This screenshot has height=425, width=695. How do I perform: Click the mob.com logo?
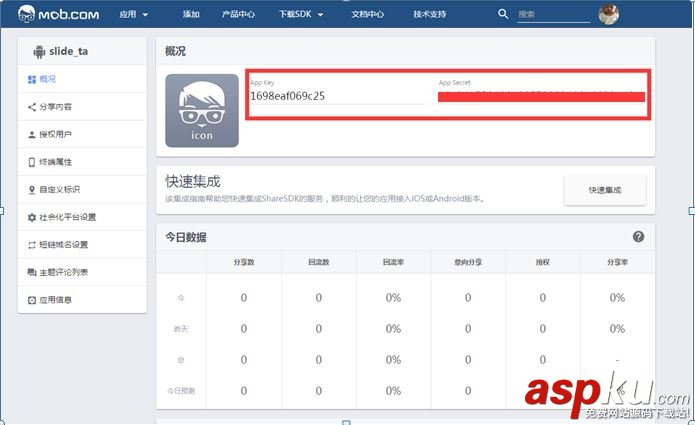[x=59, y=14]
